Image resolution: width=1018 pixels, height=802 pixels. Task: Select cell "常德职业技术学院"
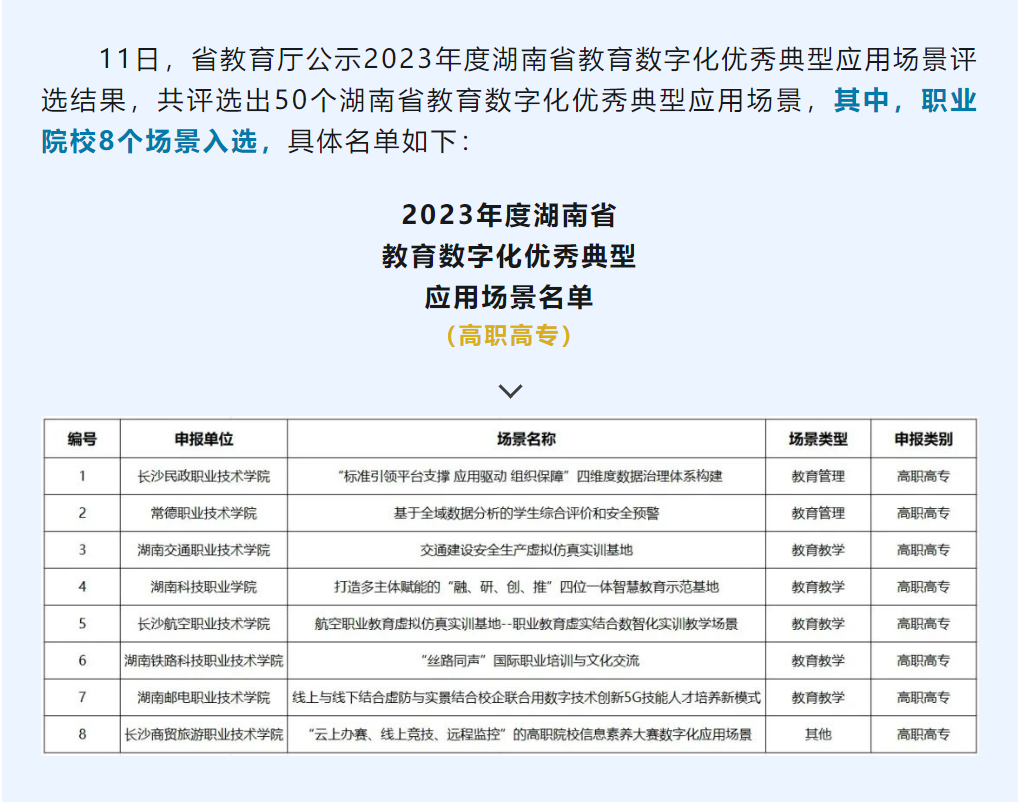(x=204, y=513)
